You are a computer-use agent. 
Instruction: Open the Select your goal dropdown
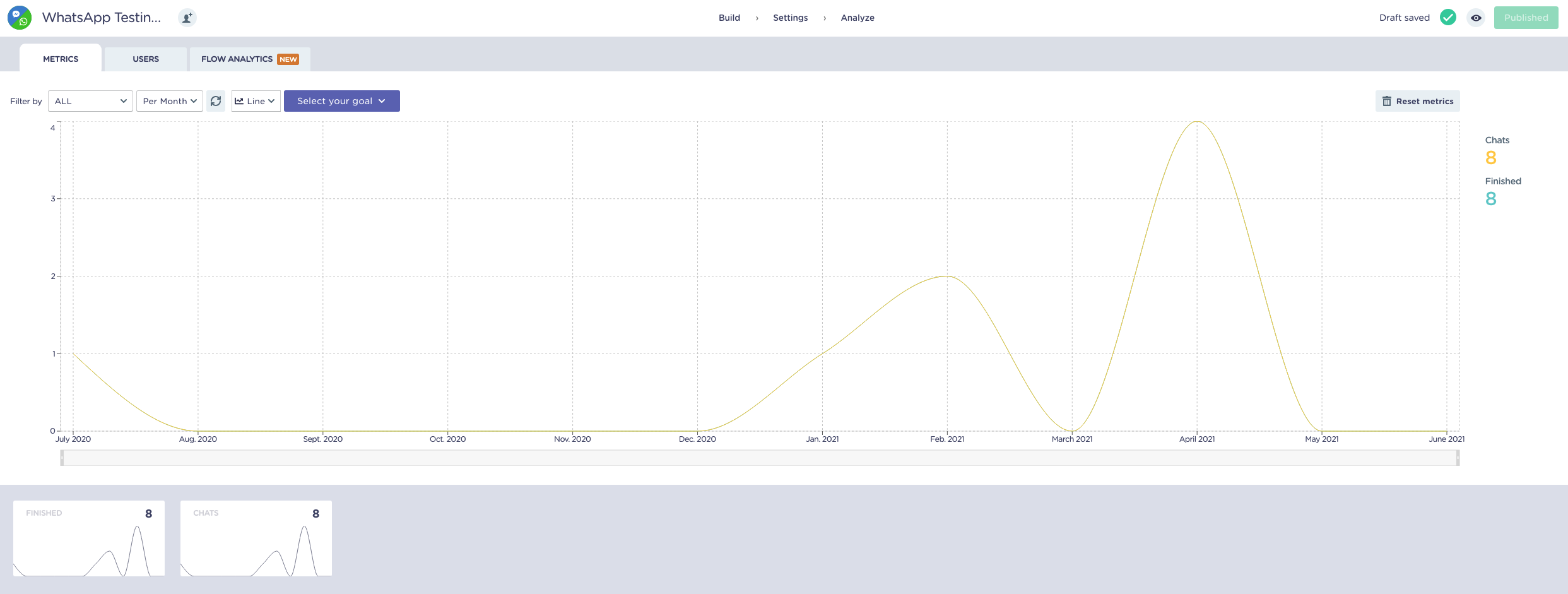pyautogui.click(x=342, y=101)
